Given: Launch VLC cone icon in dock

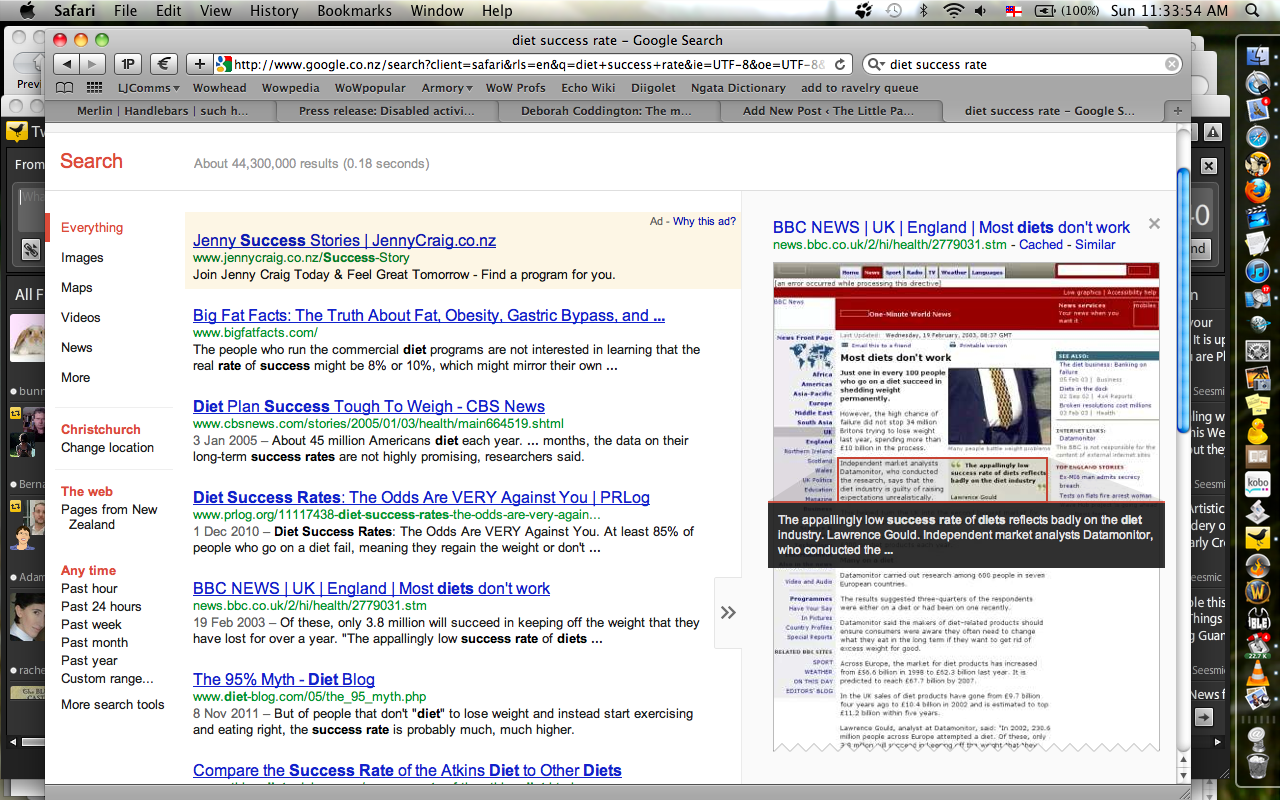Looking at the screenshot, I should (x=1258, y=673).
